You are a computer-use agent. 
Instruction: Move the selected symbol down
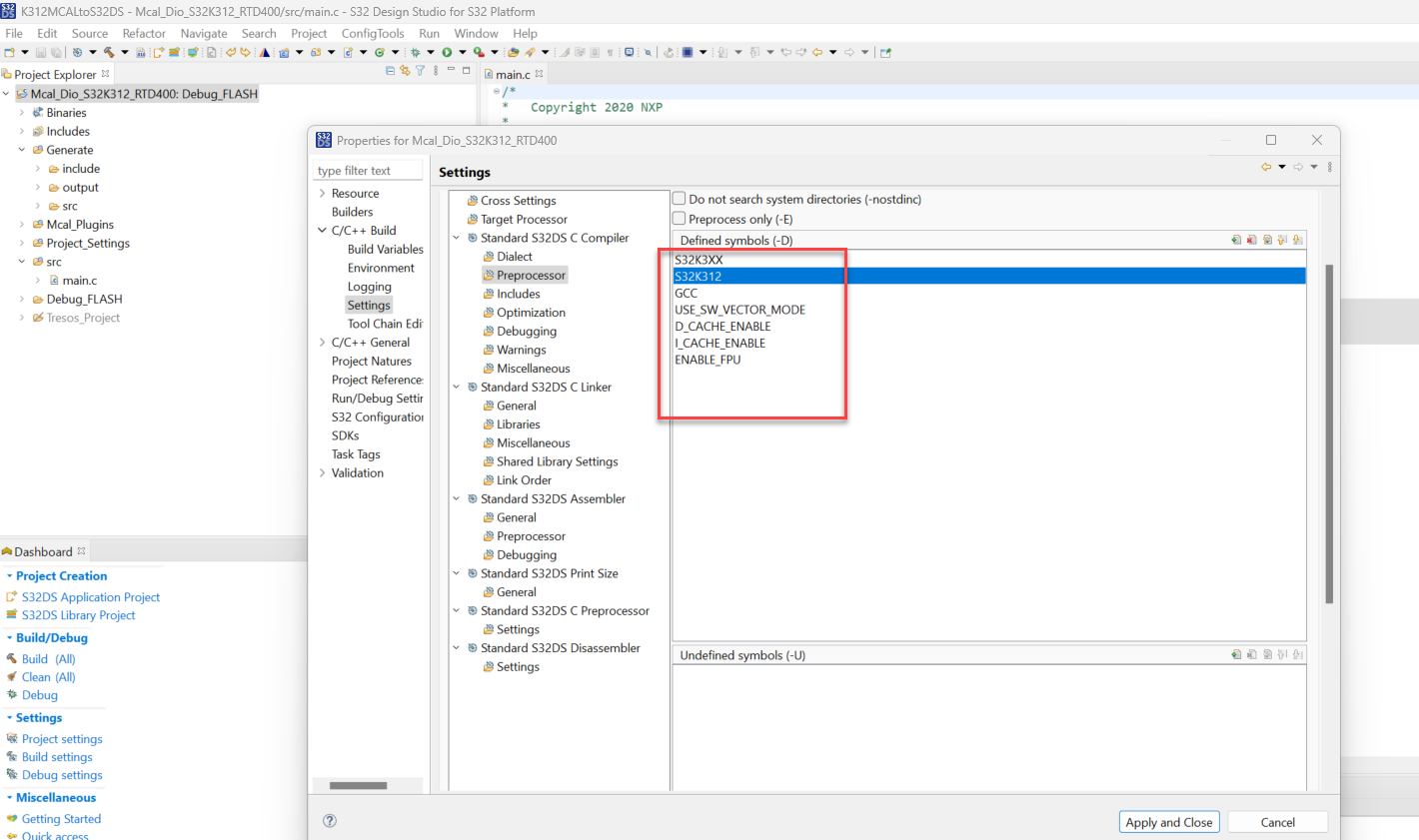point(1297,240)
